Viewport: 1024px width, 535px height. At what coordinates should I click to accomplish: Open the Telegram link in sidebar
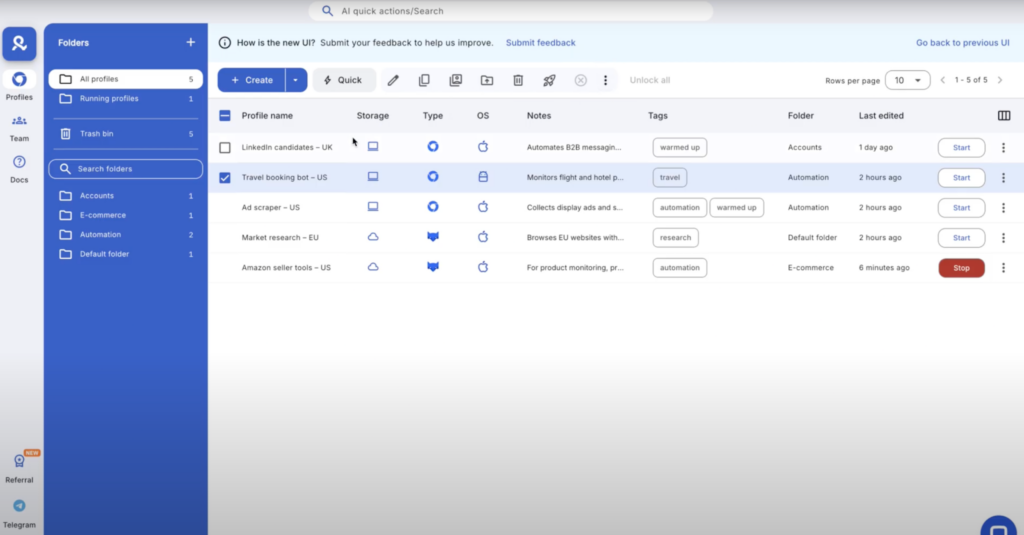click(19, 512)
